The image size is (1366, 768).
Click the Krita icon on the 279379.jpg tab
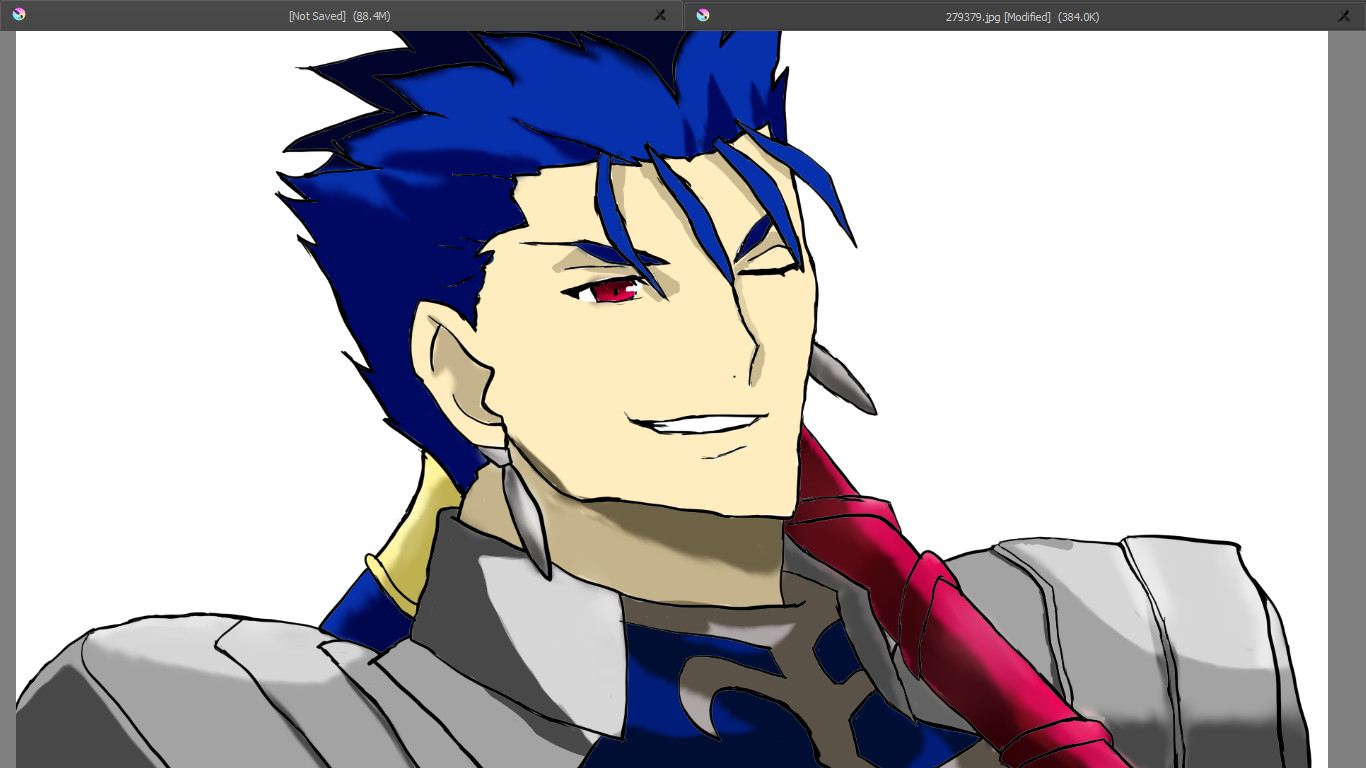(x=703, y=15)
